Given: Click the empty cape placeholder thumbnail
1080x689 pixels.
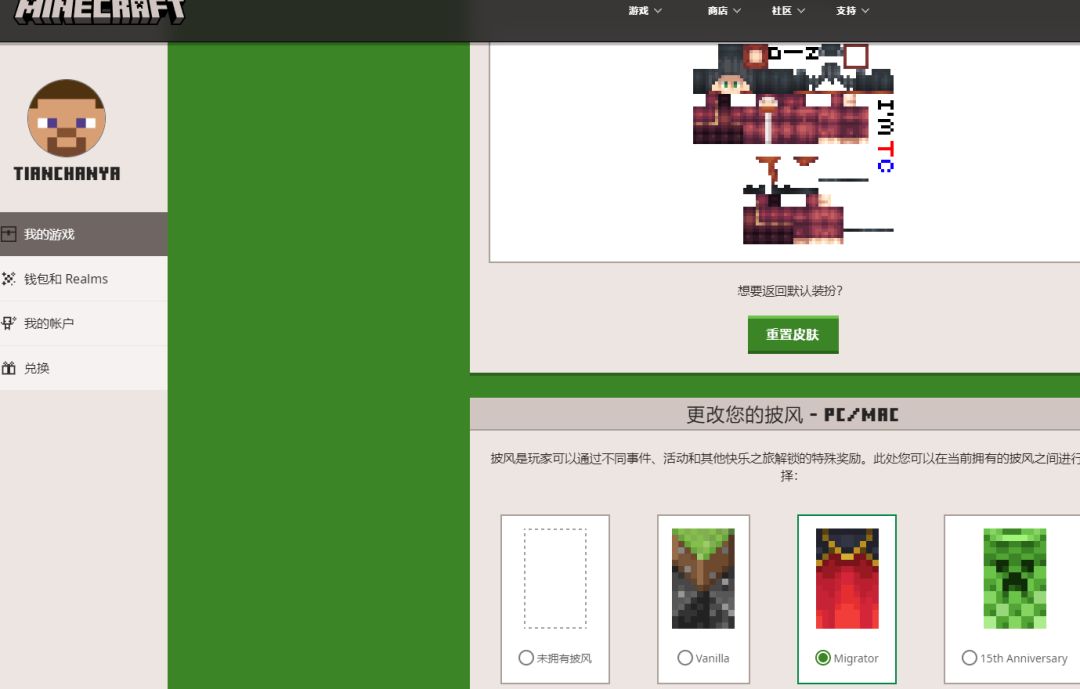Looking at the screenshot, I should point(555,578).
